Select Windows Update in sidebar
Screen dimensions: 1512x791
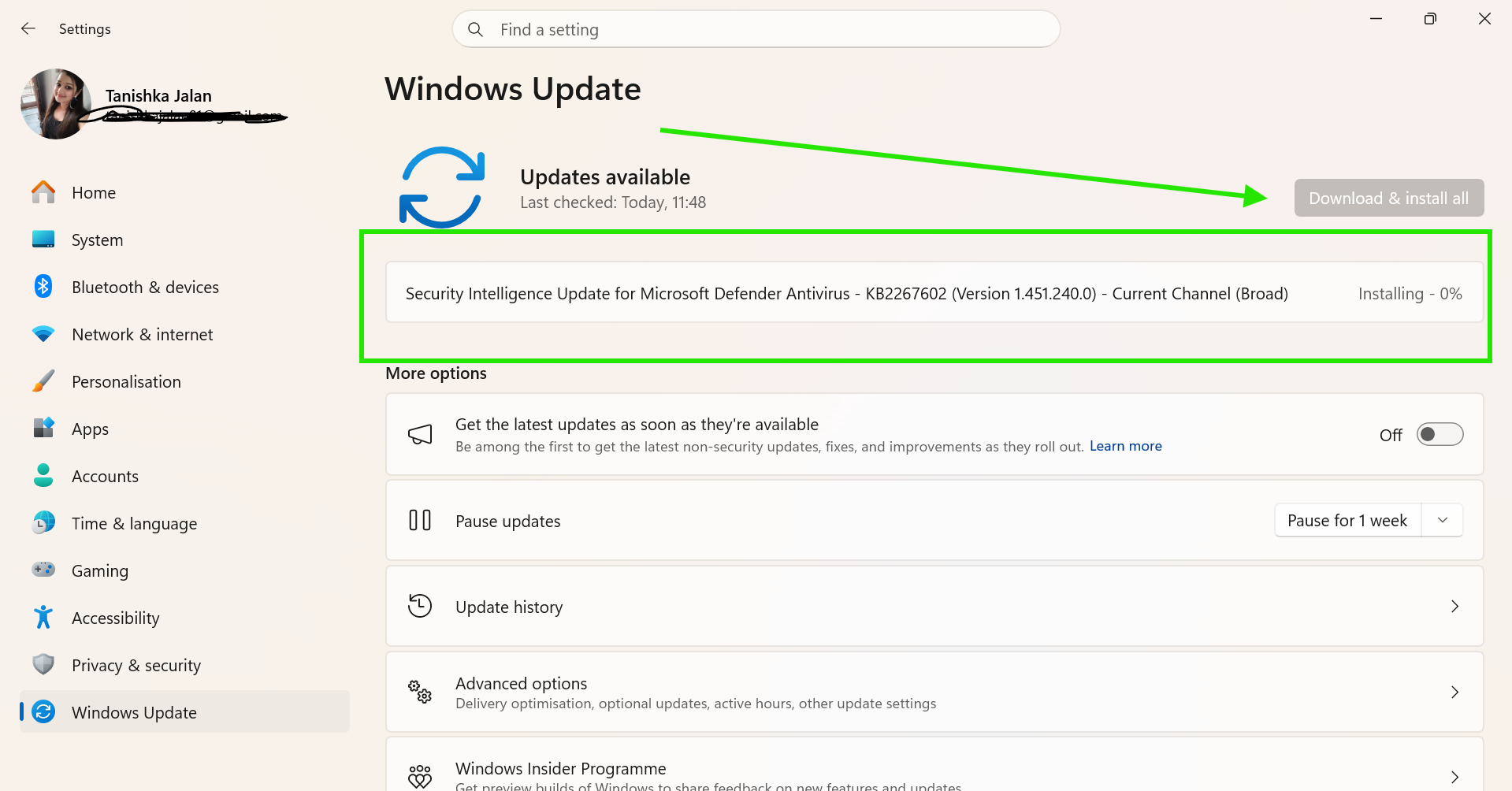point(185,712)
